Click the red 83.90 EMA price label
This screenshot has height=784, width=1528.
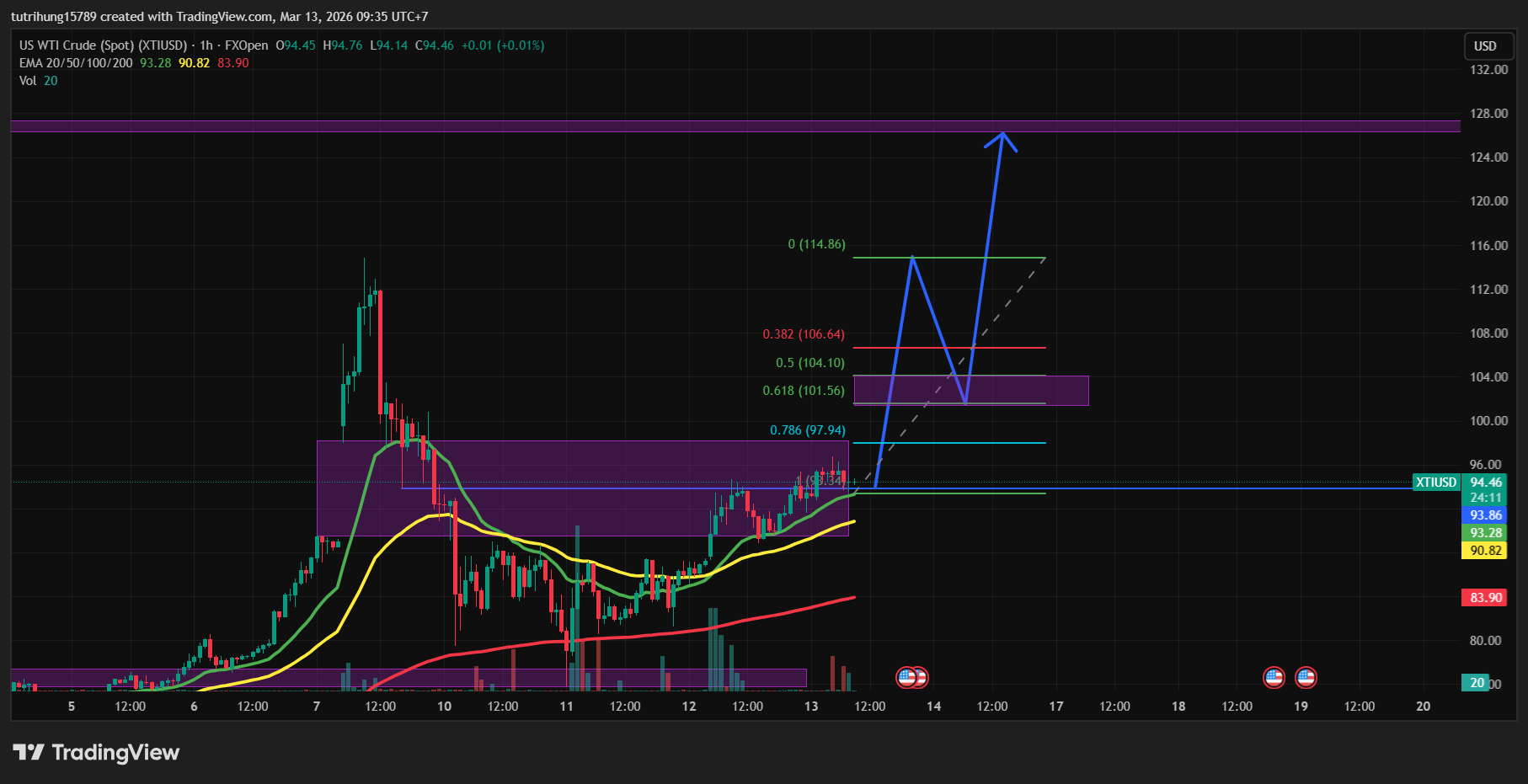1485,597
